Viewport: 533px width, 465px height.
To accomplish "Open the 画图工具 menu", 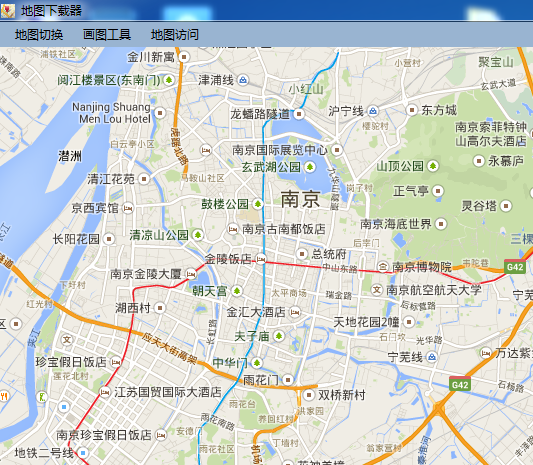I will coord(107,35).
